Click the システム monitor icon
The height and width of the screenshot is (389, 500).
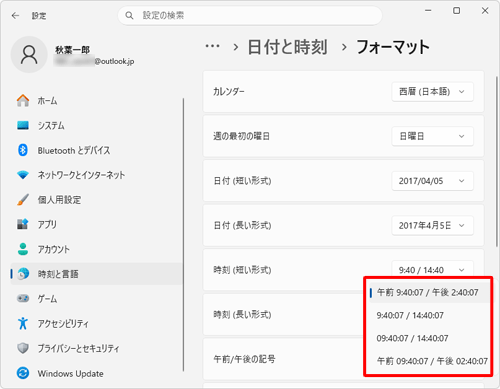tap(23, 125)
